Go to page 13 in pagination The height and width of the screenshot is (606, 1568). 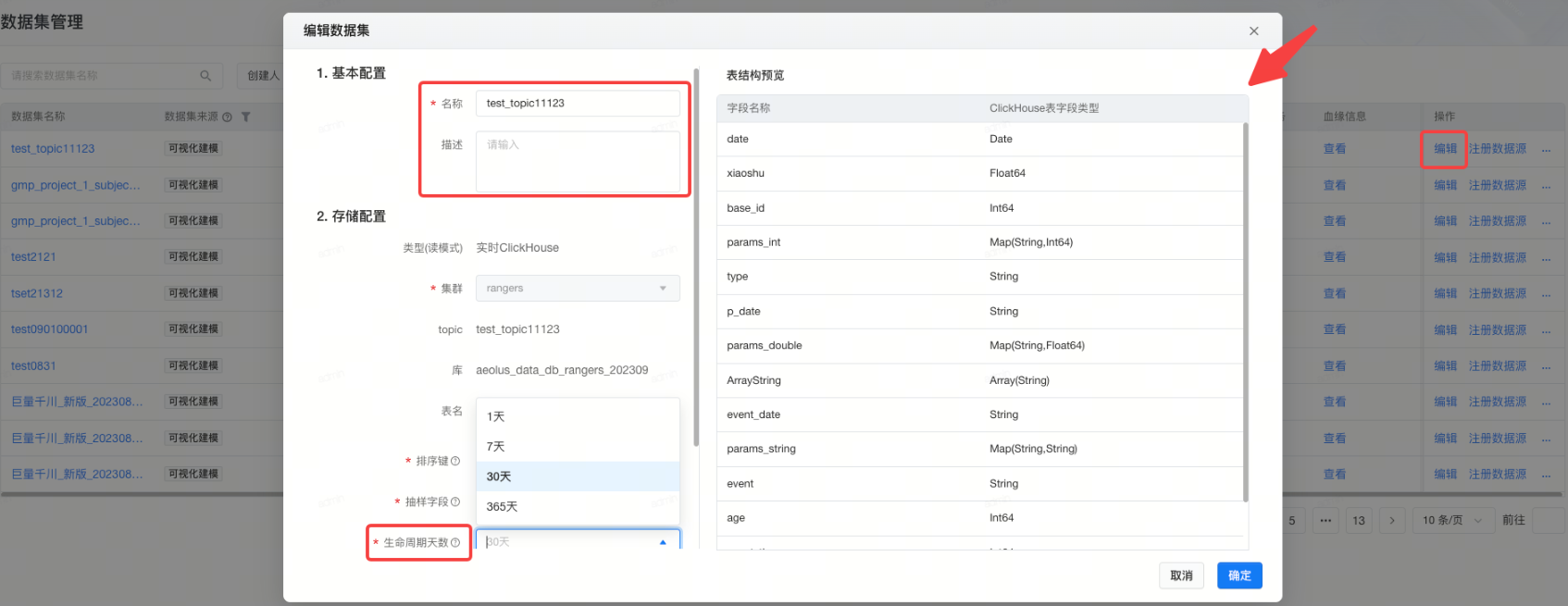pyautogui.click(x=1359, y=520)
